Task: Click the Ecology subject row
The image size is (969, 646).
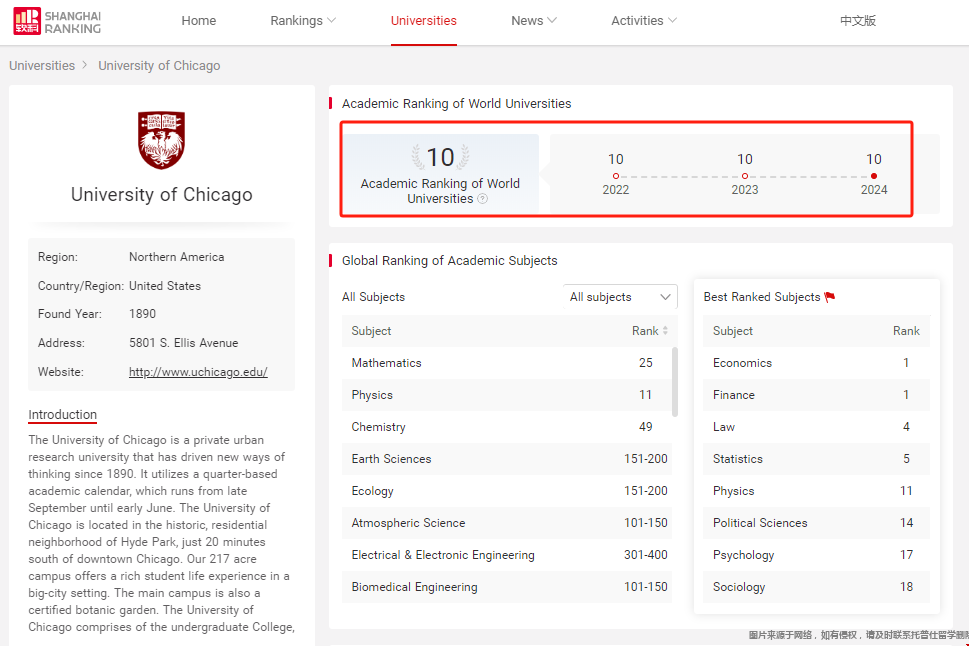Action: (x=507, y=491)
